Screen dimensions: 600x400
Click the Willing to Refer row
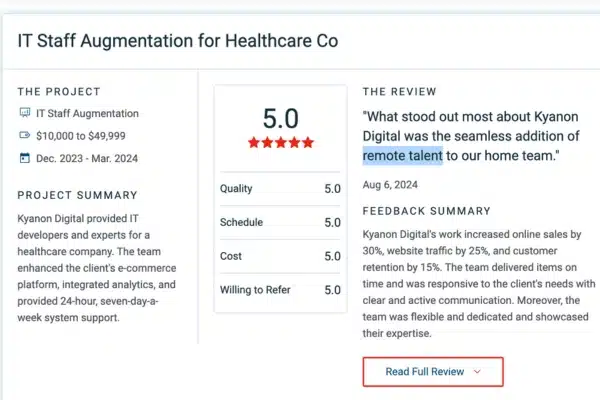(280, 290)
